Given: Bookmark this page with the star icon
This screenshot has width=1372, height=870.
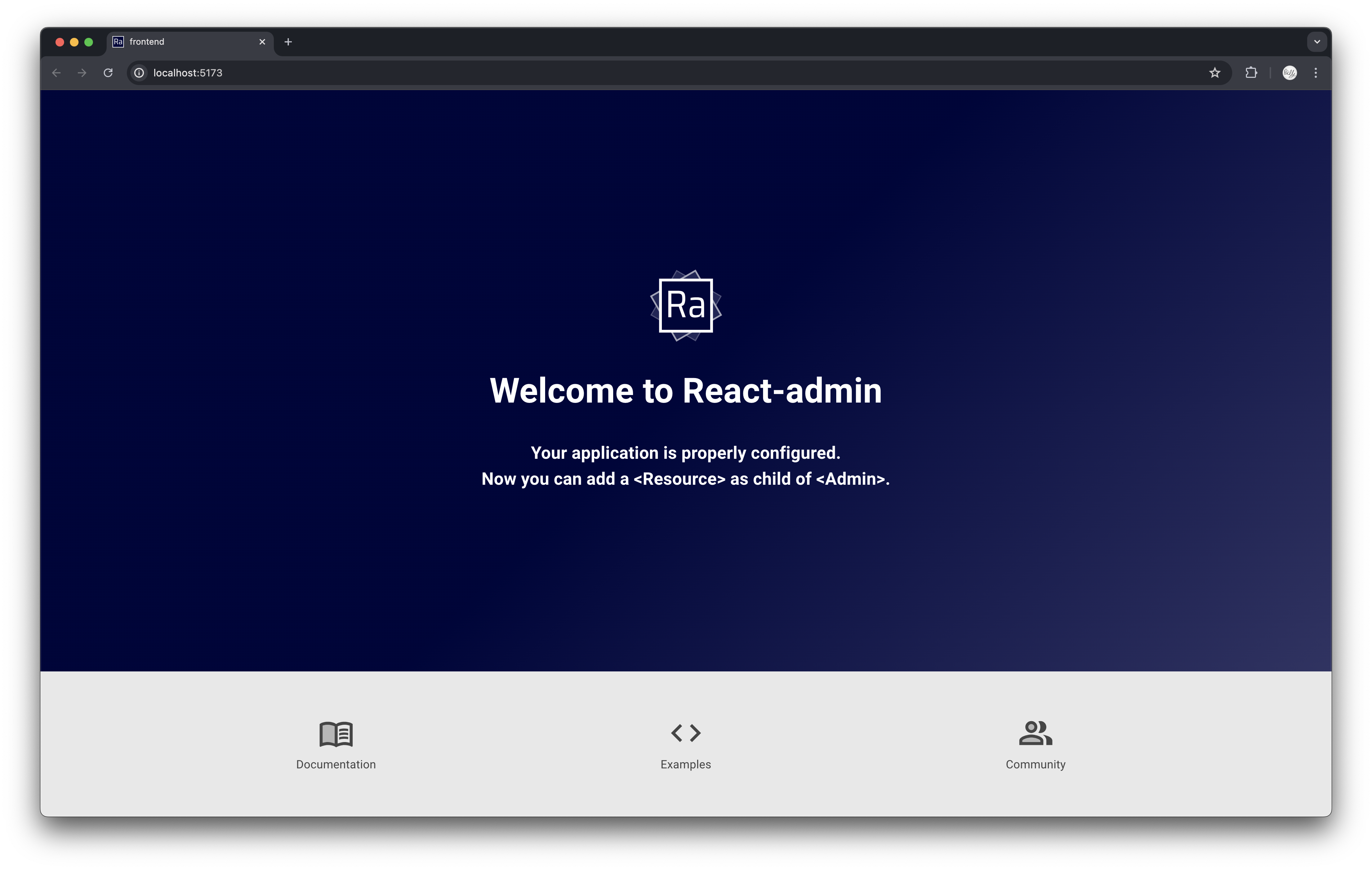Looking at the screenshot, I should click(1215, 72).
